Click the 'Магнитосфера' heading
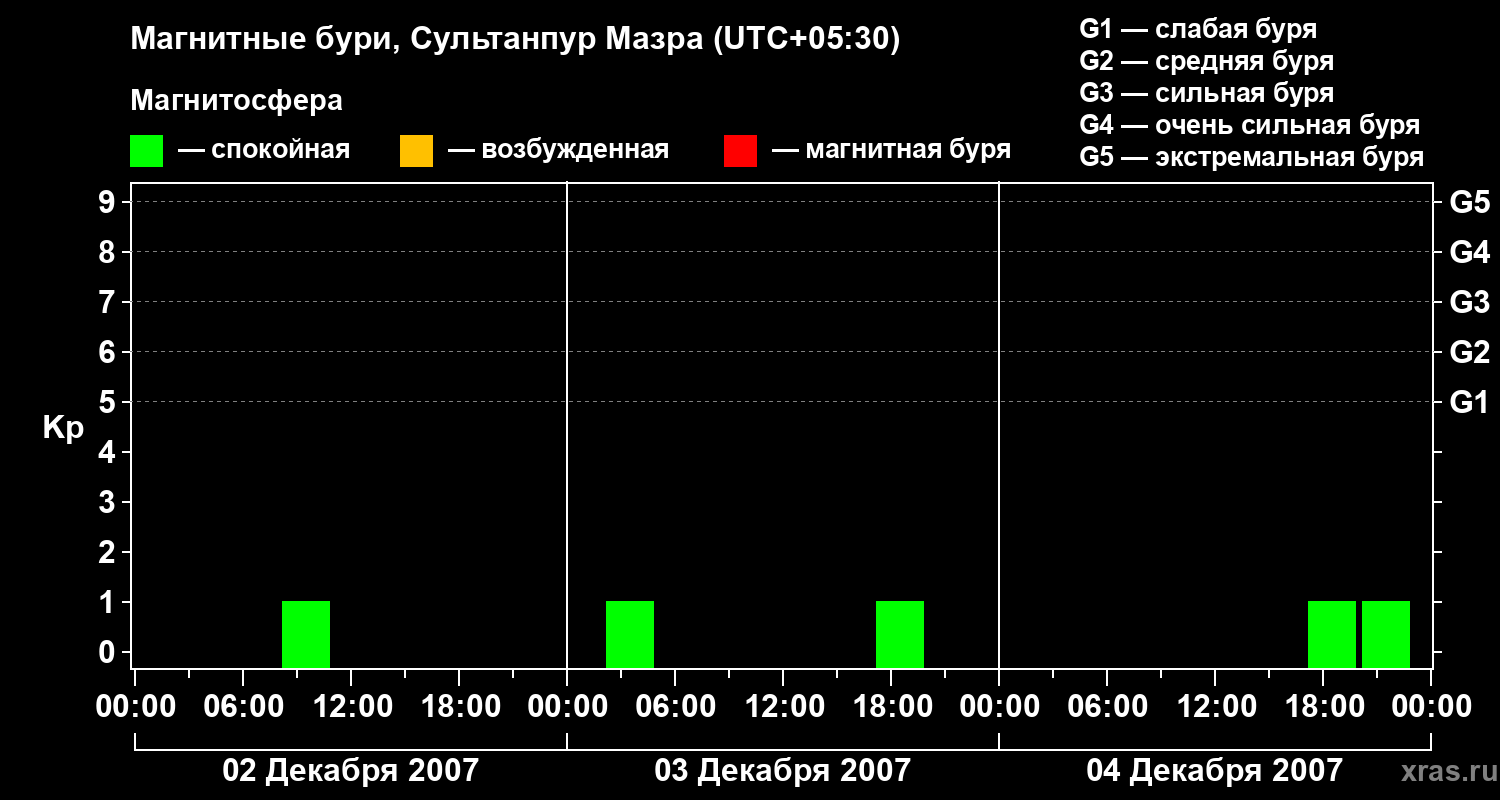This screenshot has height=800, width=1500. [x=237, y=101]
